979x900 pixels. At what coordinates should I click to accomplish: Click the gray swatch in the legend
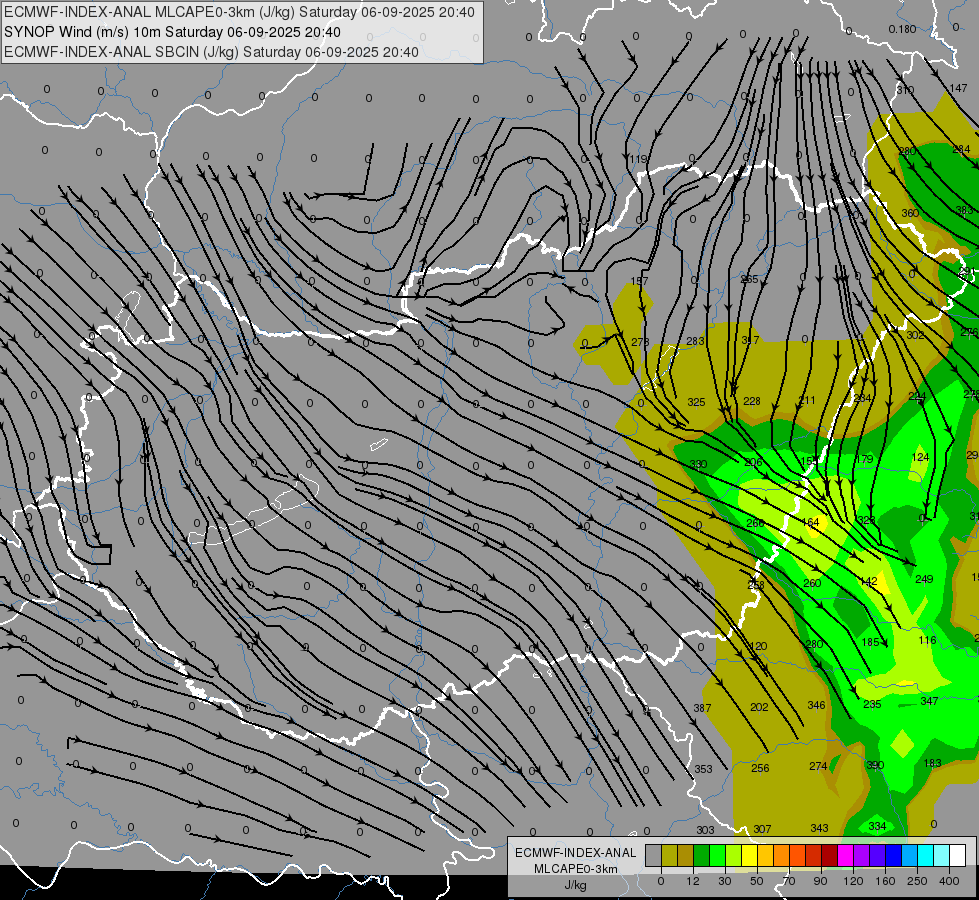pyautogui.click(x=654, y=855)
